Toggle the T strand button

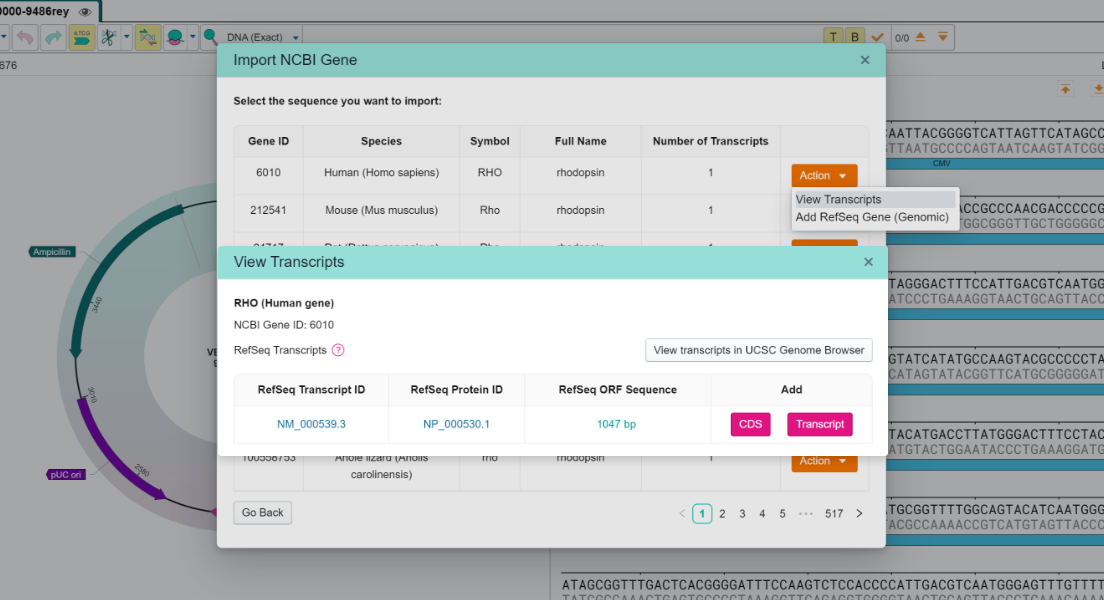(x=833, y=37)
